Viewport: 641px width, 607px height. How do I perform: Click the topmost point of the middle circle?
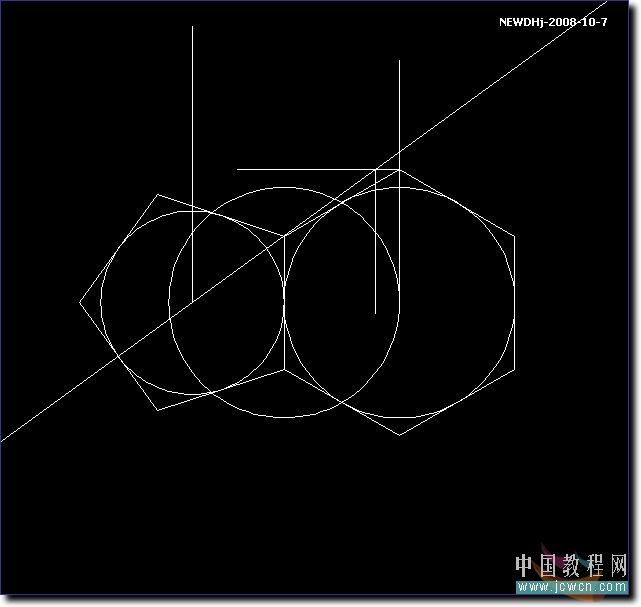[x=284, y=186]
